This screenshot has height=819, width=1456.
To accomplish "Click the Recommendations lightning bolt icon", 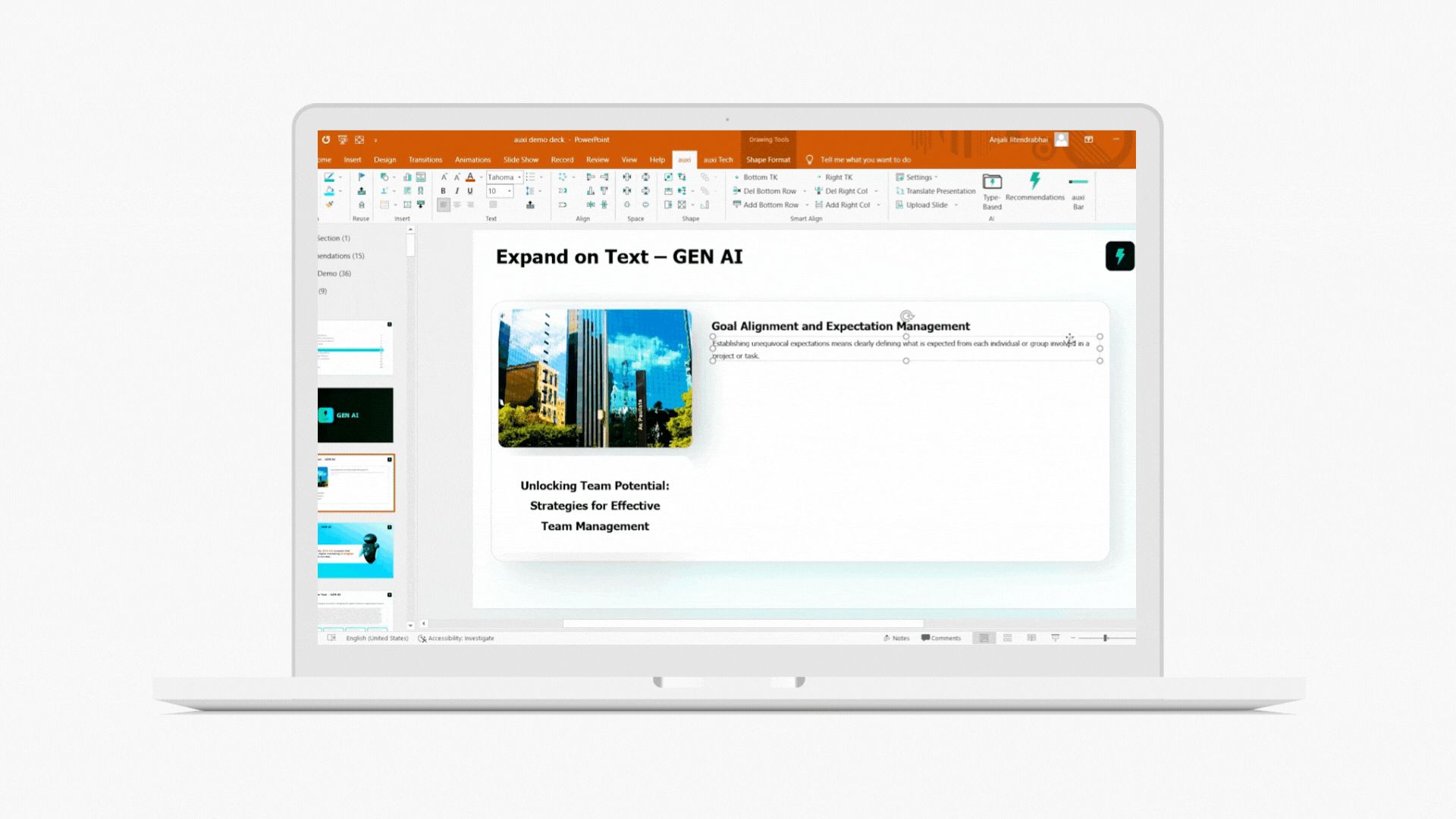I will [x=1034, y=181].
